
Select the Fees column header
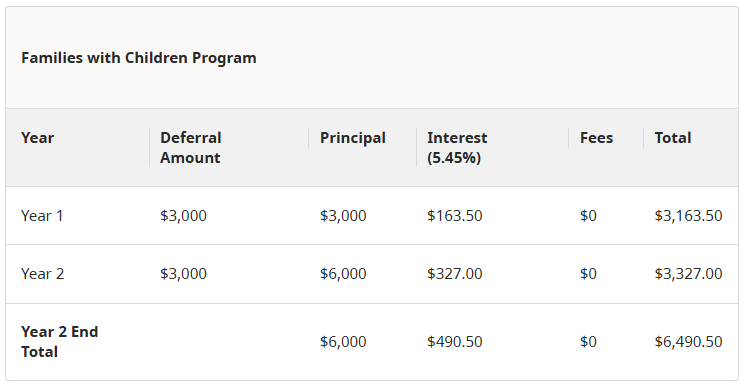click(596, 138)
